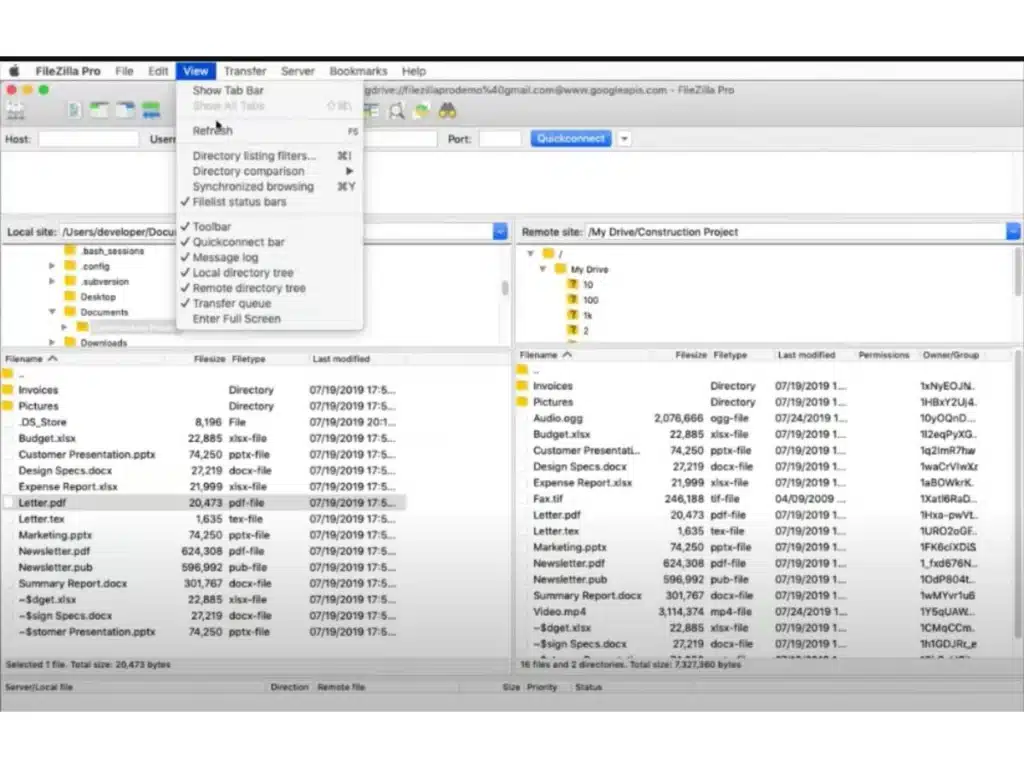Toggle Remote directory tree menu entry
This screenshot has width=1024, height=768.
click(249, 288)
